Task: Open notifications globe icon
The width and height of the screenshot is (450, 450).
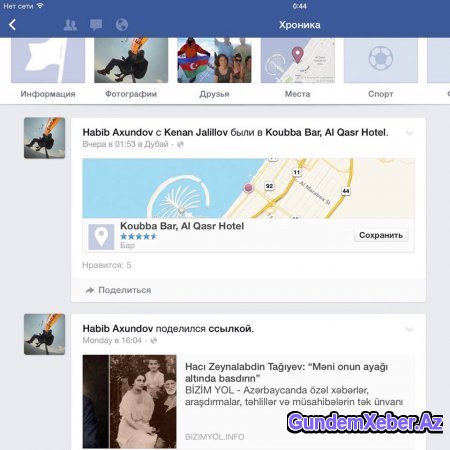Action: click(122, 25)
